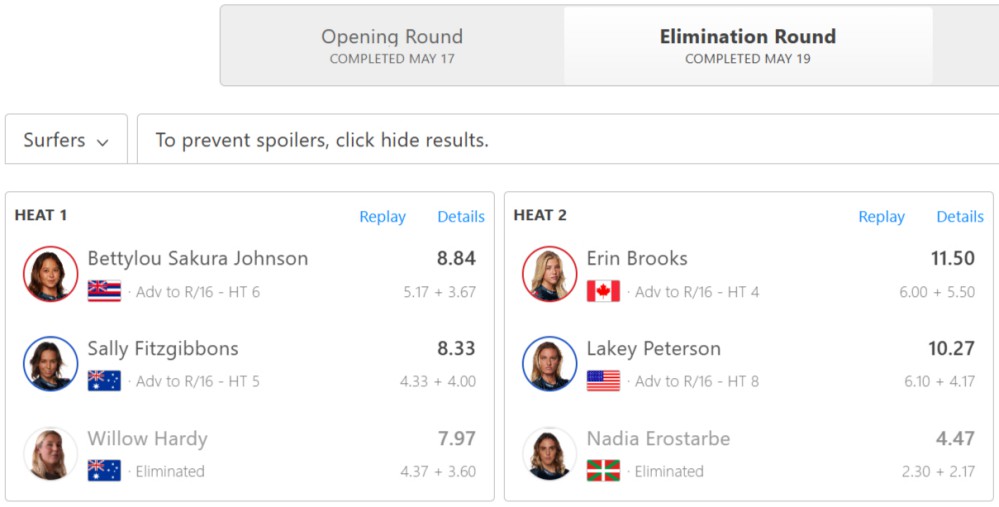Click Nadia Erostarbe's profile photo

(549, 453)
